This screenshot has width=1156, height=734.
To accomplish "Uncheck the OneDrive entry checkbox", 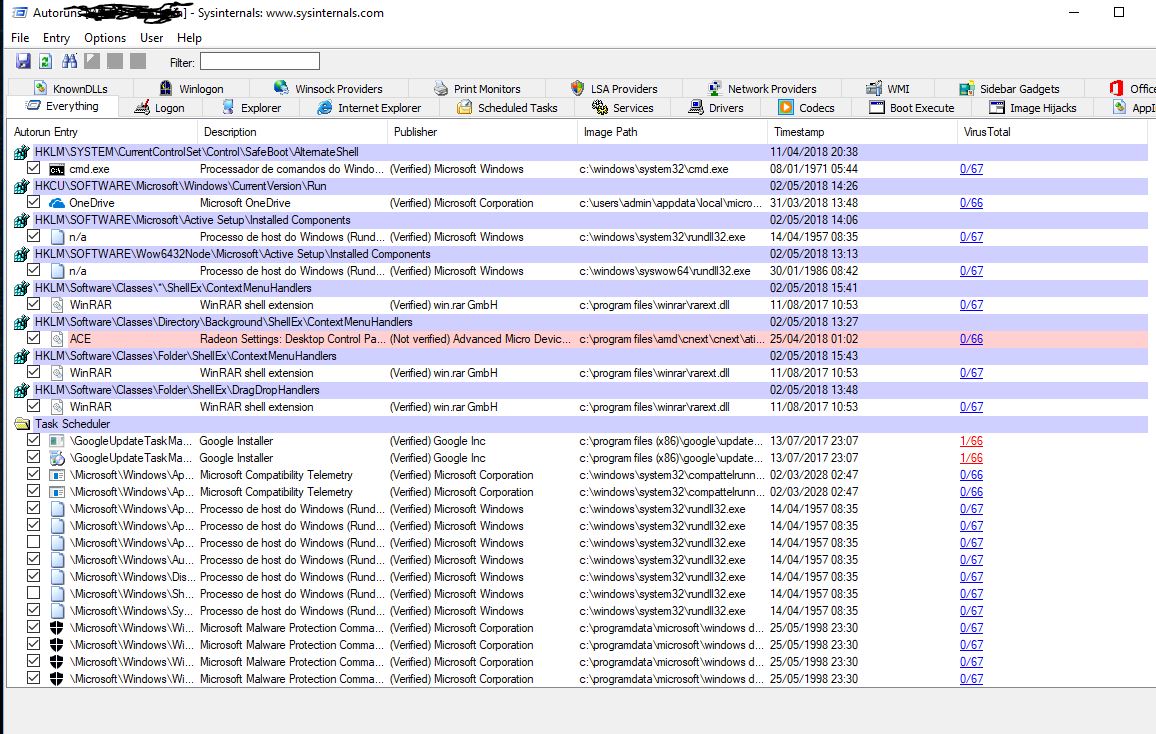I will 33,202.
